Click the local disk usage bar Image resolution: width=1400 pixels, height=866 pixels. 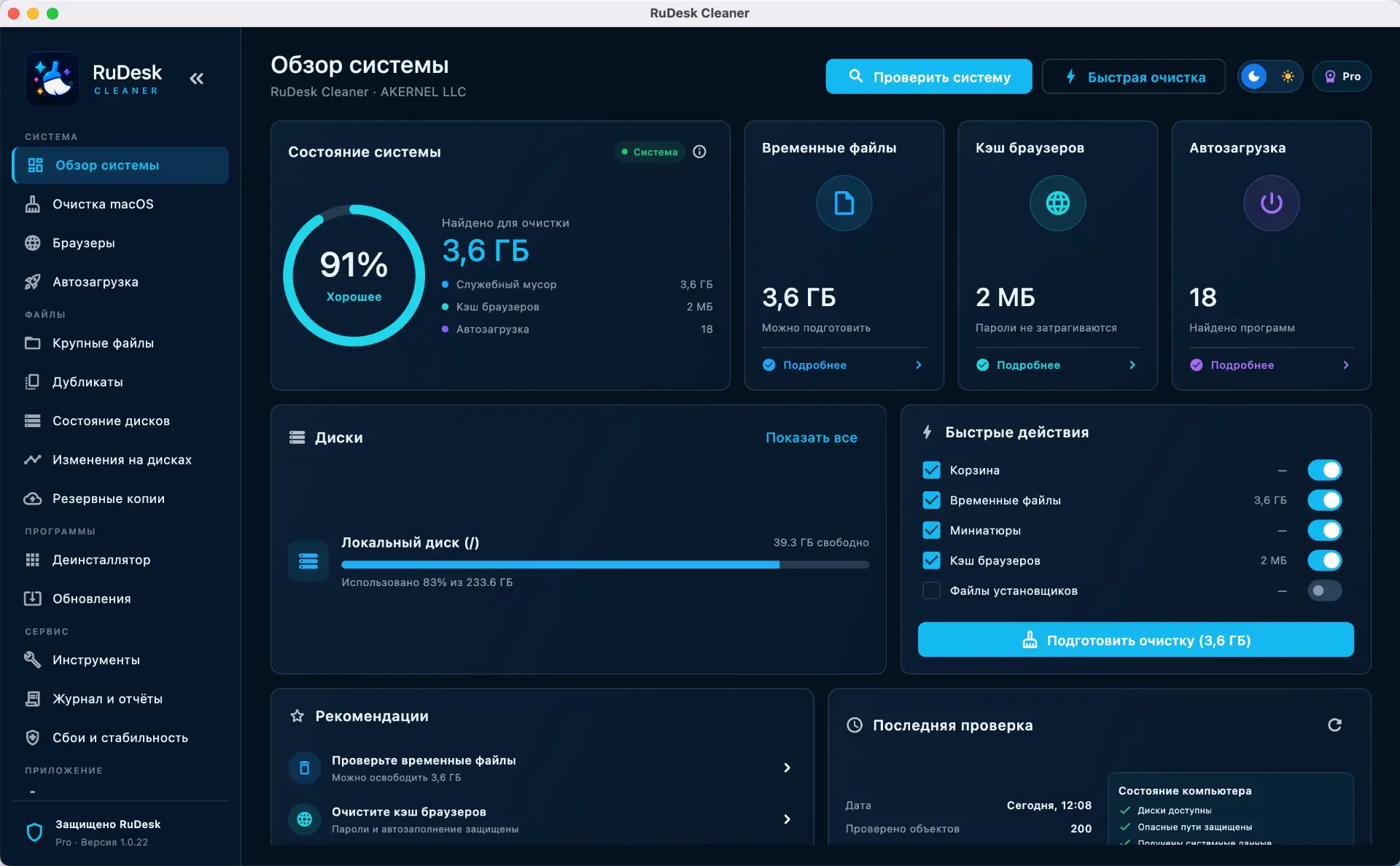604,564
